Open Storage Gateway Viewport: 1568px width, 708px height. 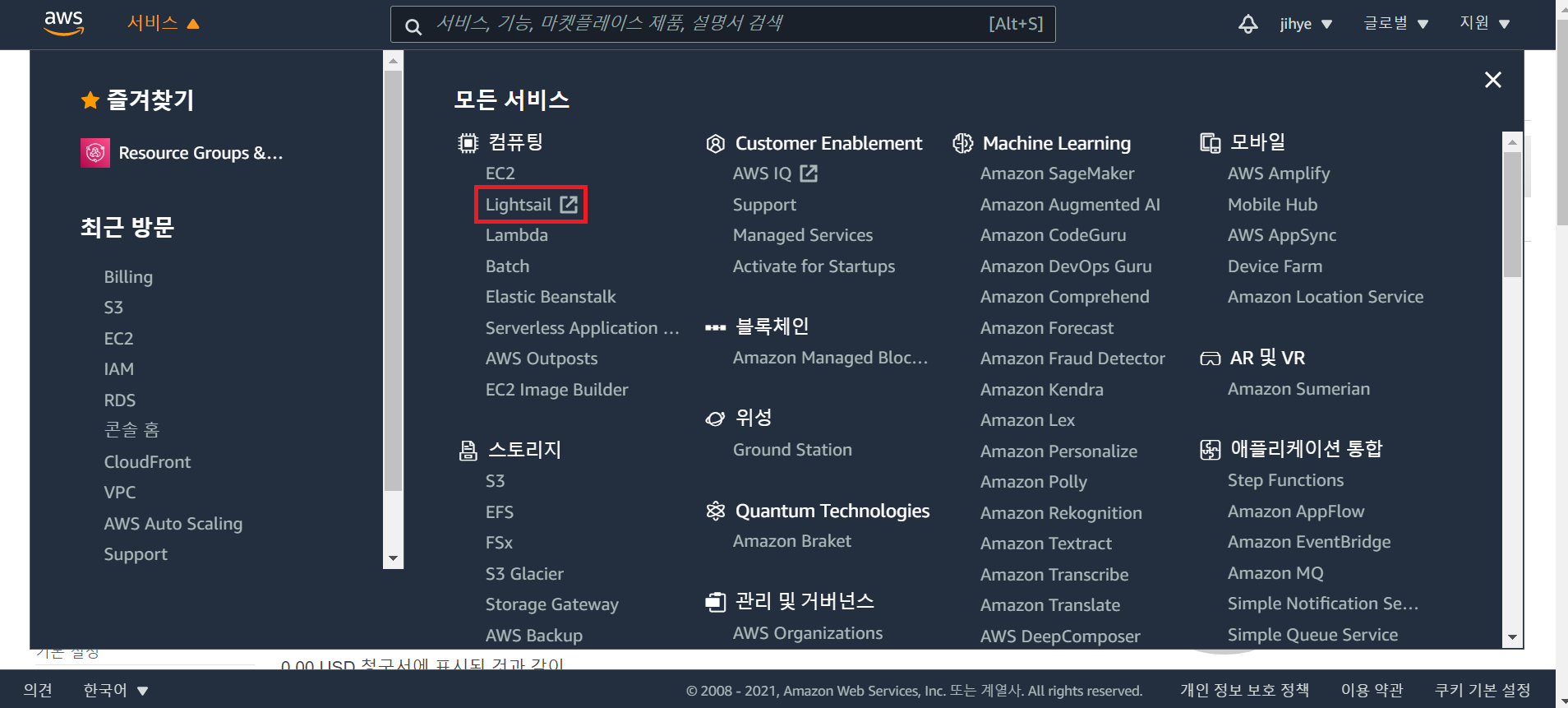click(551, 604)
